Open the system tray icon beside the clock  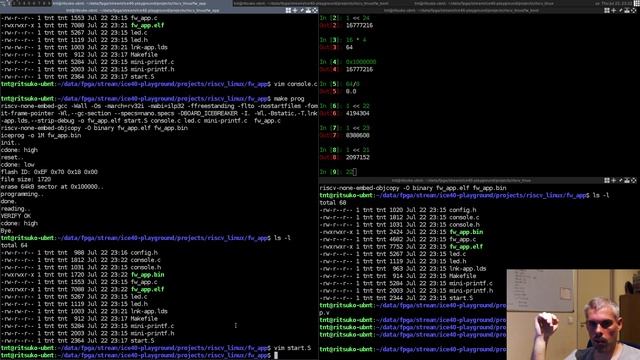coord(637,3)
